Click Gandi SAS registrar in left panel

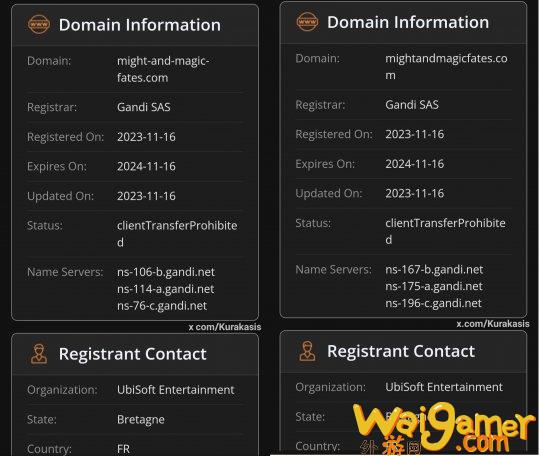[144, 107]
